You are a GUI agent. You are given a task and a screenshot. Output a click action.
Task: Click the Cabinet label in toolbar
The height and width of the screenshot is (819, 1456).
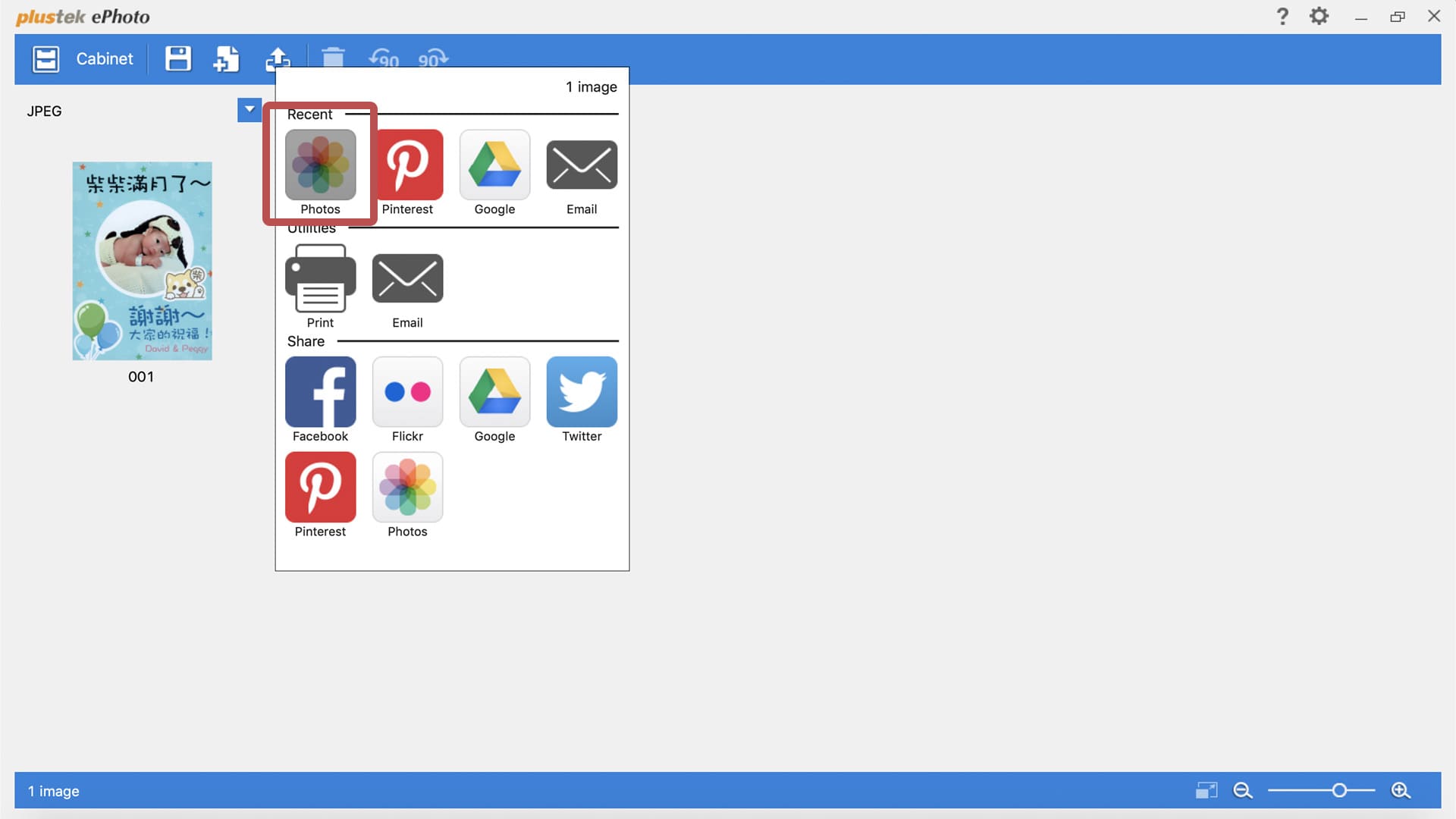[105, 59]
